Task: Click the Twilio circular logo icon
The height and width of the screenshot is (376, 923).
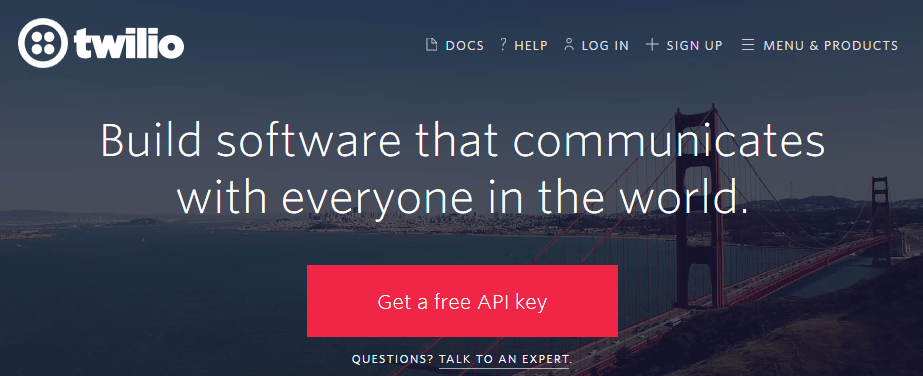Action: [43, 43]
